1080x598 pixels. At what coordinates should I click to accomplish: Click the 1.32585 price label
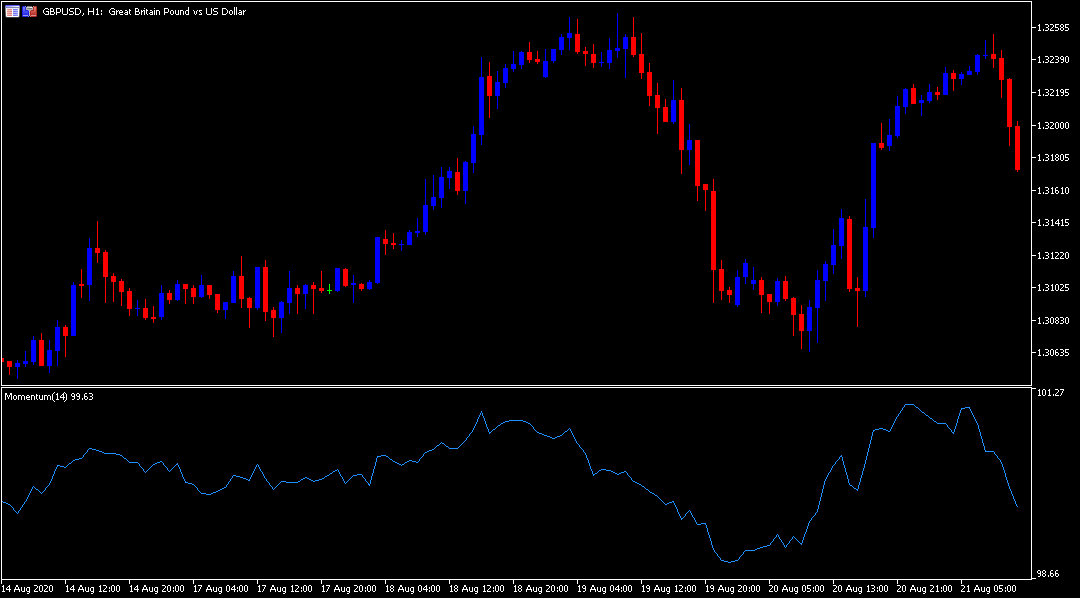pyautogui.click(x=1052, y=28)
